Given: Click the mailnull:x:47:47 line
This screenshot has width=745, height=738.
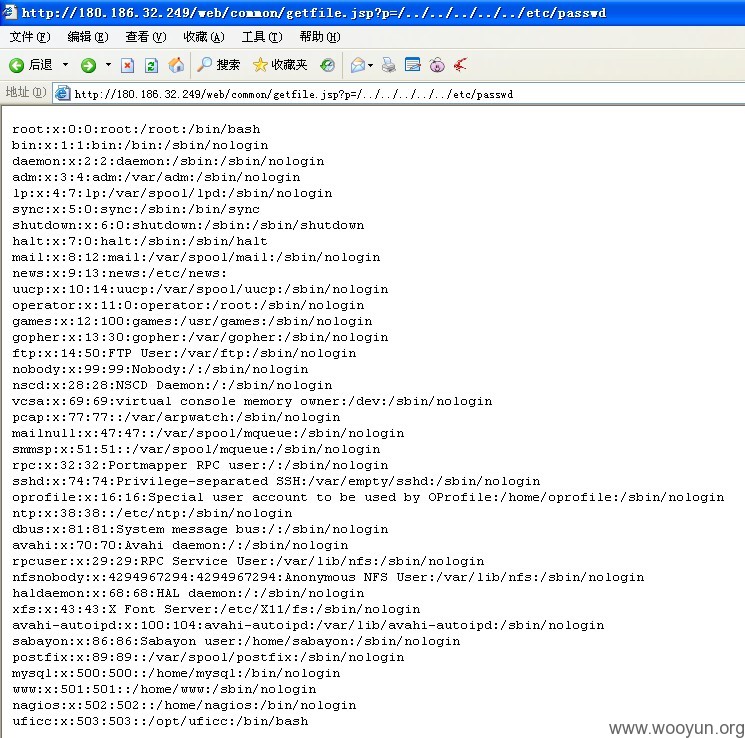Looking at the screenshot, I should tap(208, 433).
